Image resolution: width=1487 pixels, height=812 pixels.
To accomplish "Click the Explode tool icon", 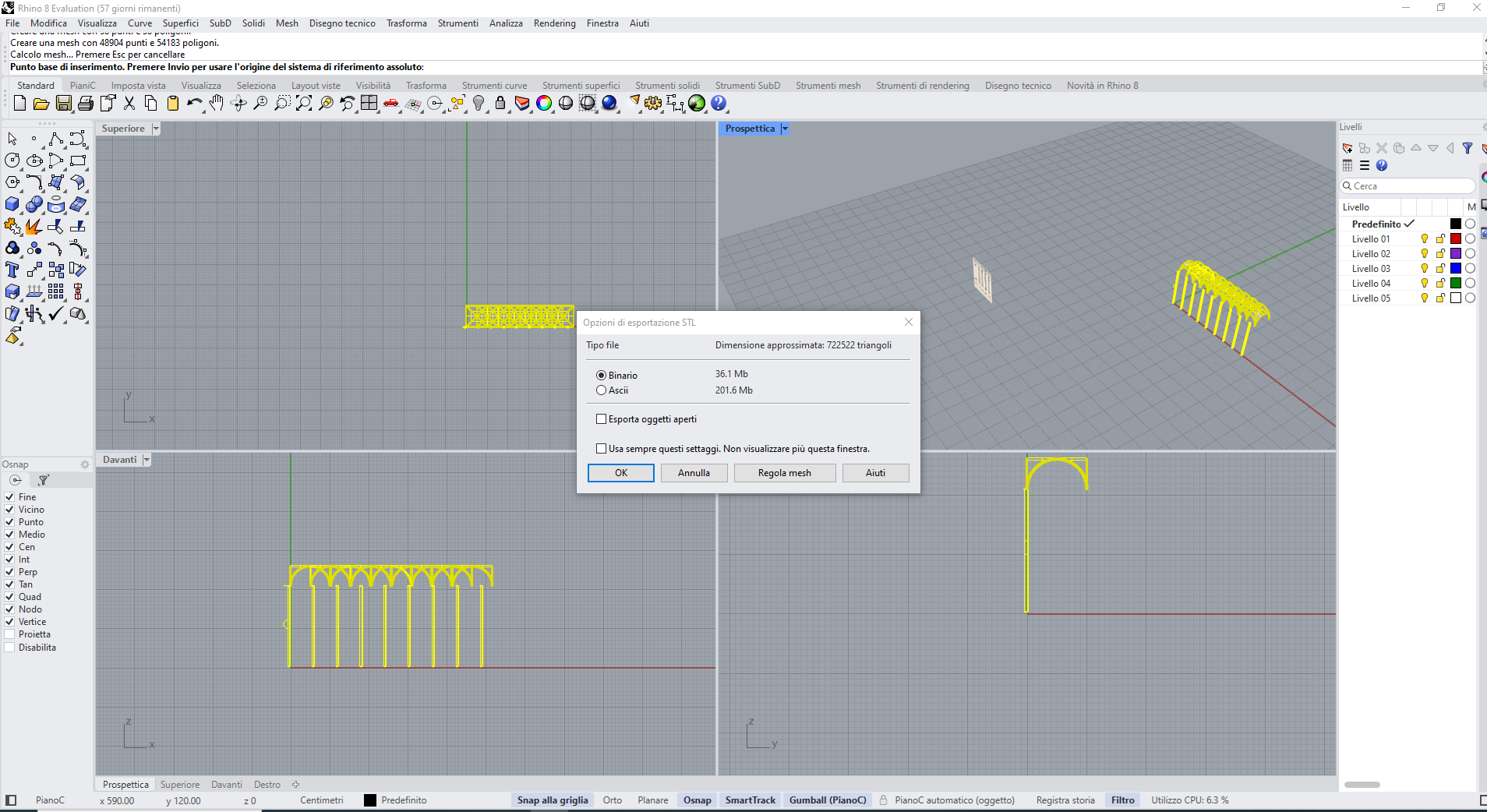I will click(34, 227).
